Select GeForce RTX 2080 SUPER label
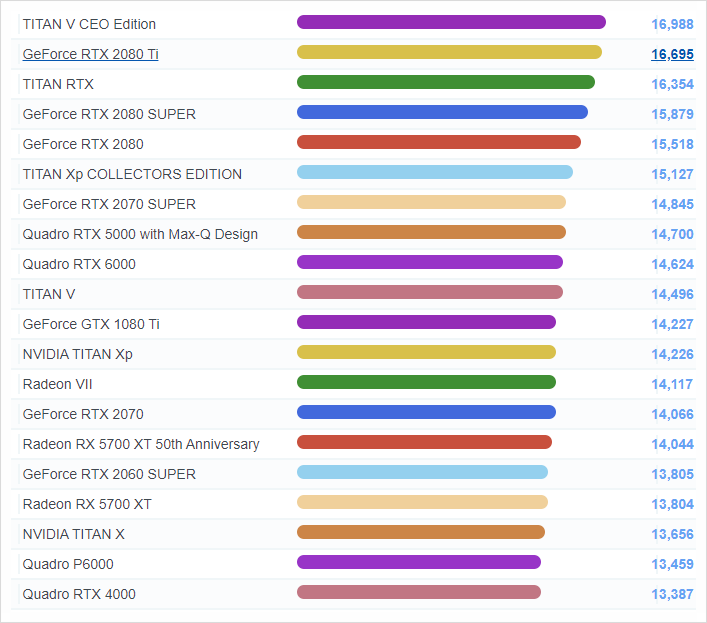 point(109,114)
